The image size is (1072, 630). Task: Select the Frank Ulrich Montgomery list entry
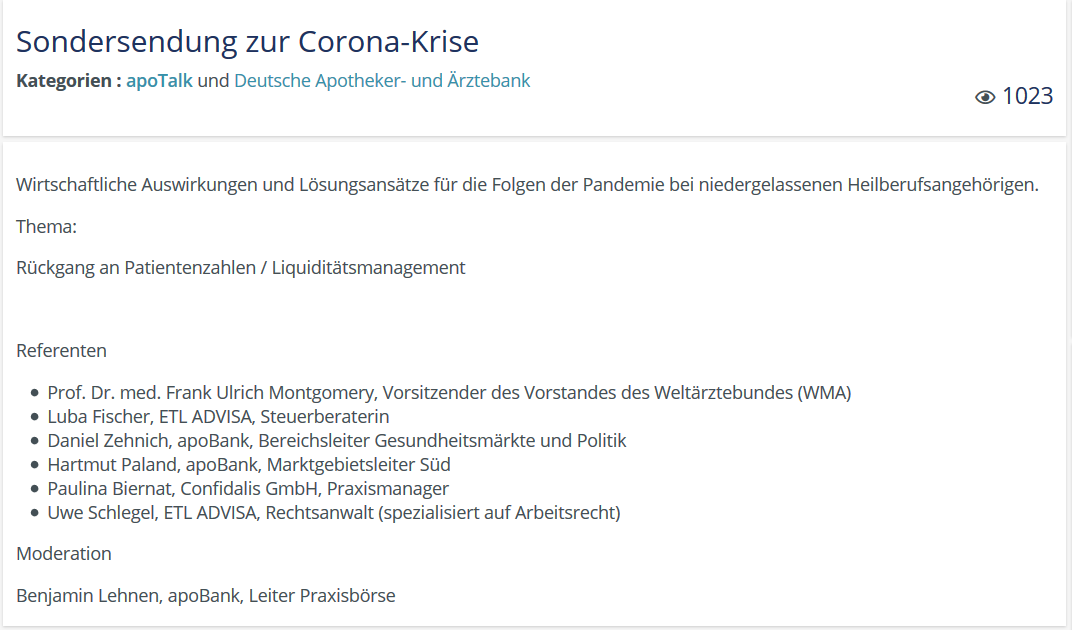pyautogui.click(x=449, y=393)
